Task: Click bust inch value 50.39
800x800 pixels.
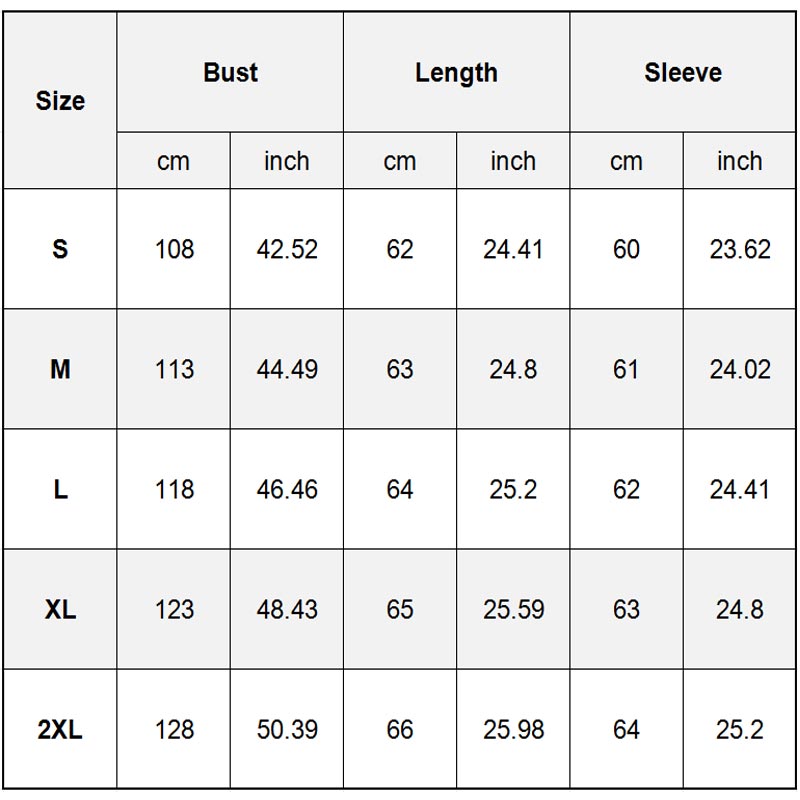Action: (287, 730)
